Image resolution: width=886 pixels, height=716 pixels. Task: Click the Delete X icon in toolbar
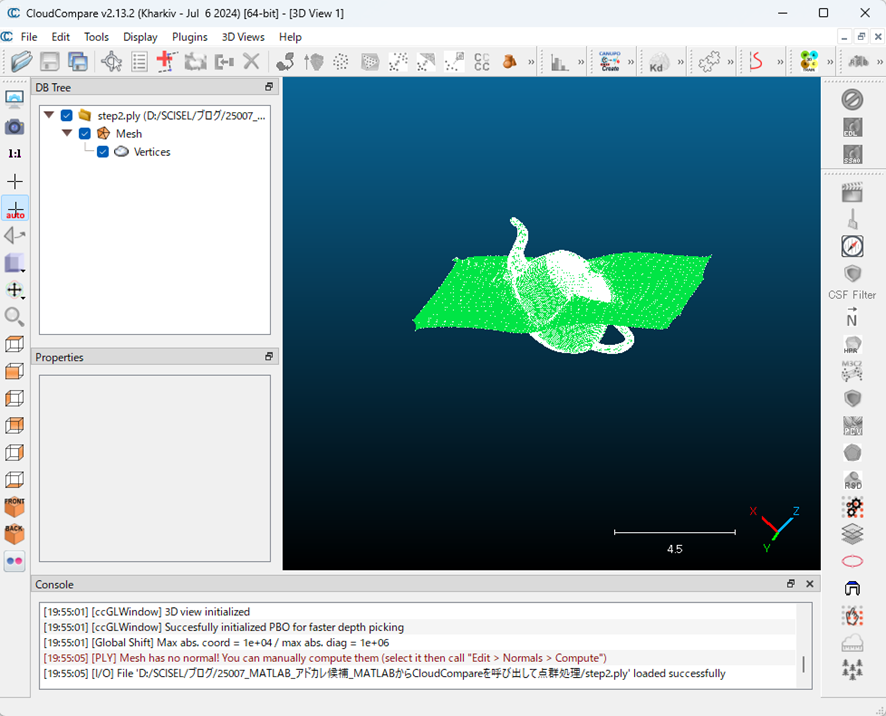click(251, 61)
